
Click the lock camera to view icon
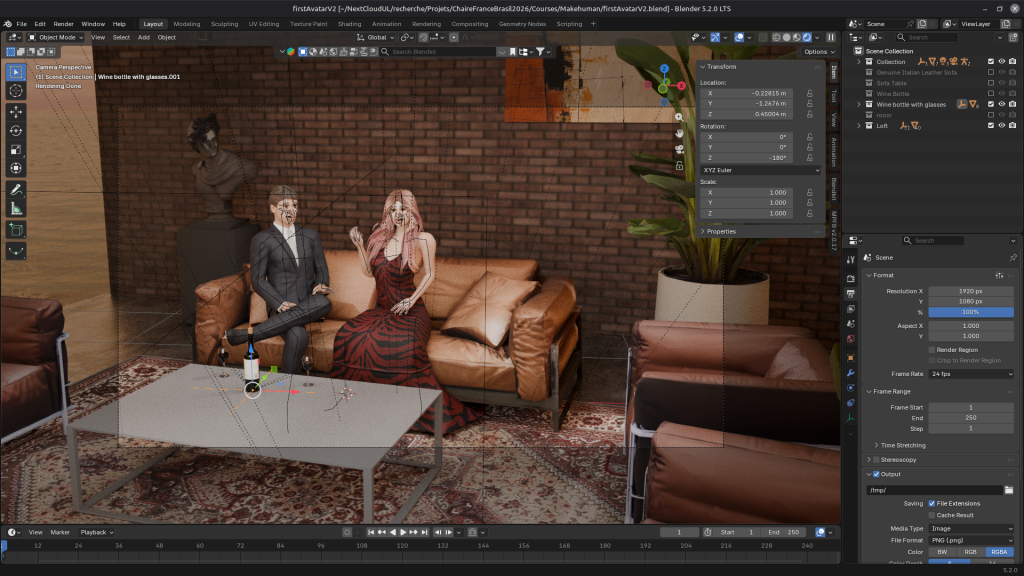coord(679,165)
